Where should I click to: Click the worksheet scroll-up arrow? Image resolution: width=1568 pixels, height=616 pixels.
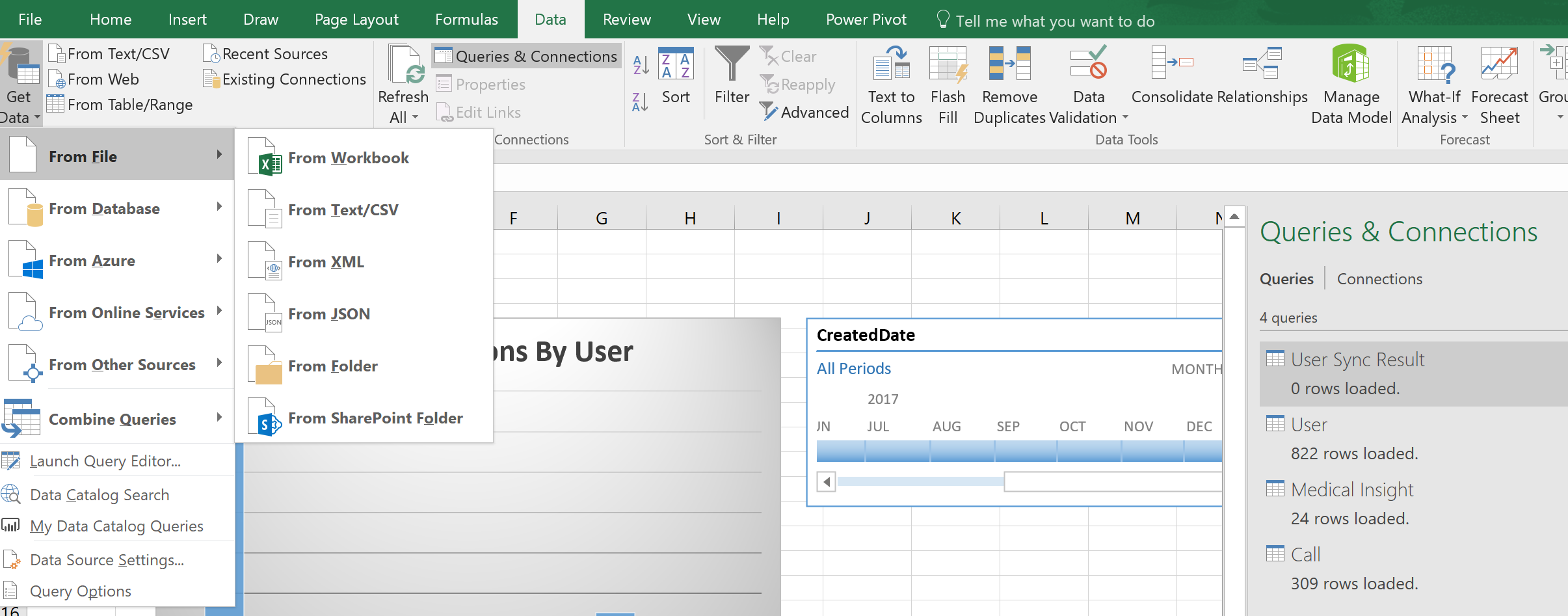[1234, 217]
